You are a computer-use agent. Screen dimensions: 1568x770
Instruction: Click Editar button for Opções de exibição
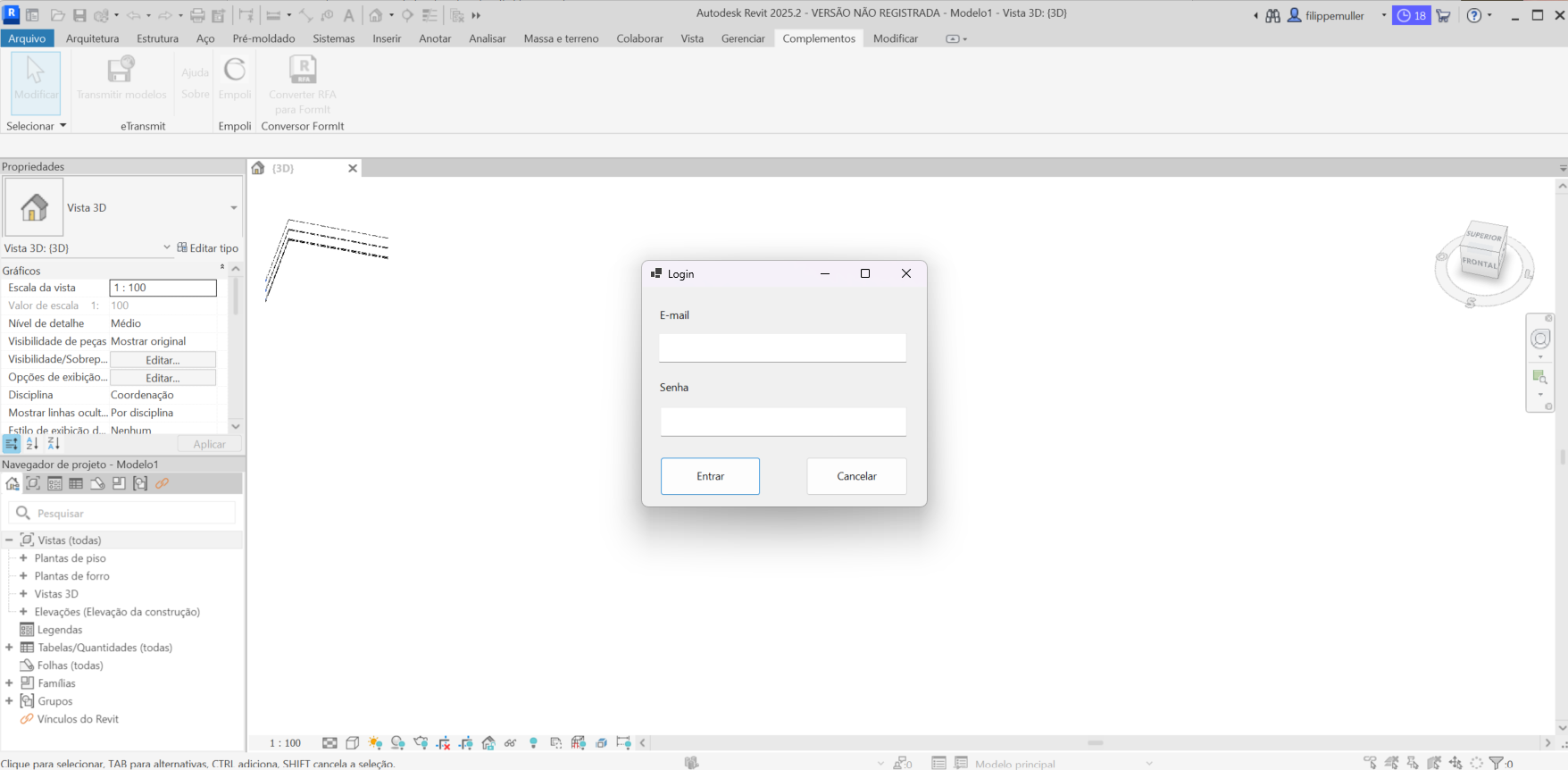(163, 378)
